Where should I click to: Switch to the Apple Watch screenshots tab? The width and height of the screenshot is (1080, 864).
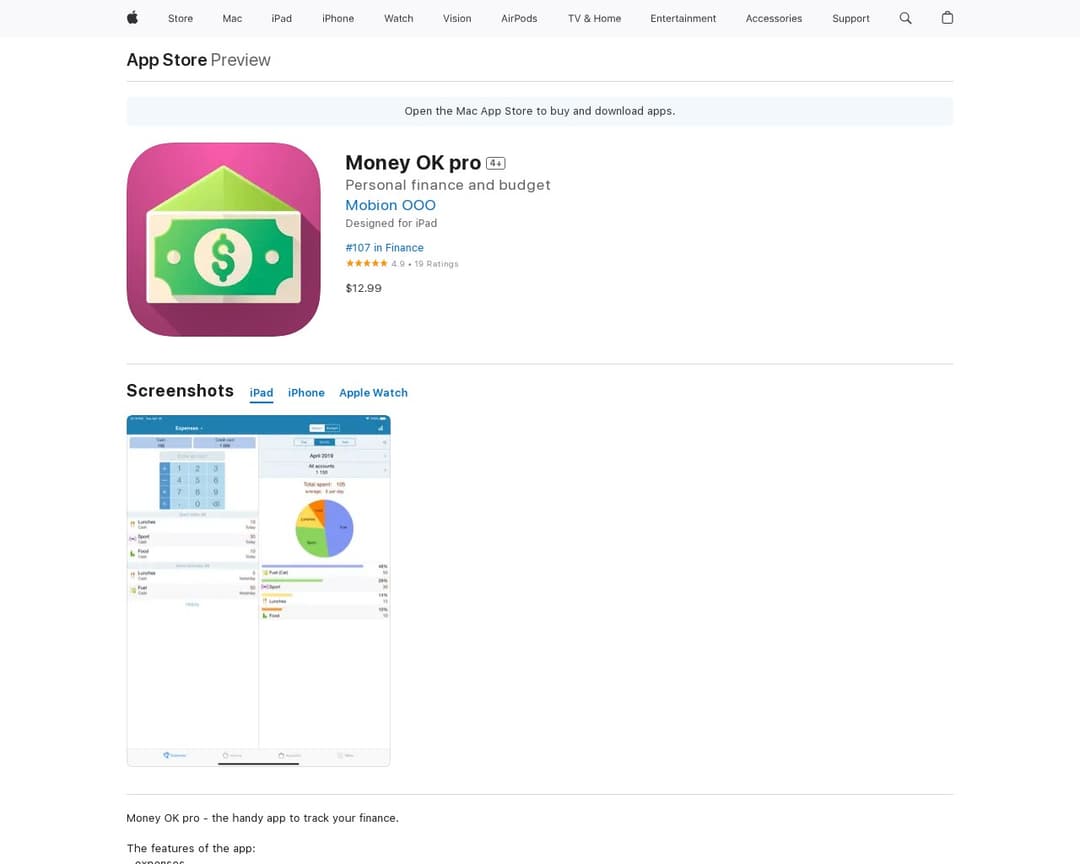[373, 393]
